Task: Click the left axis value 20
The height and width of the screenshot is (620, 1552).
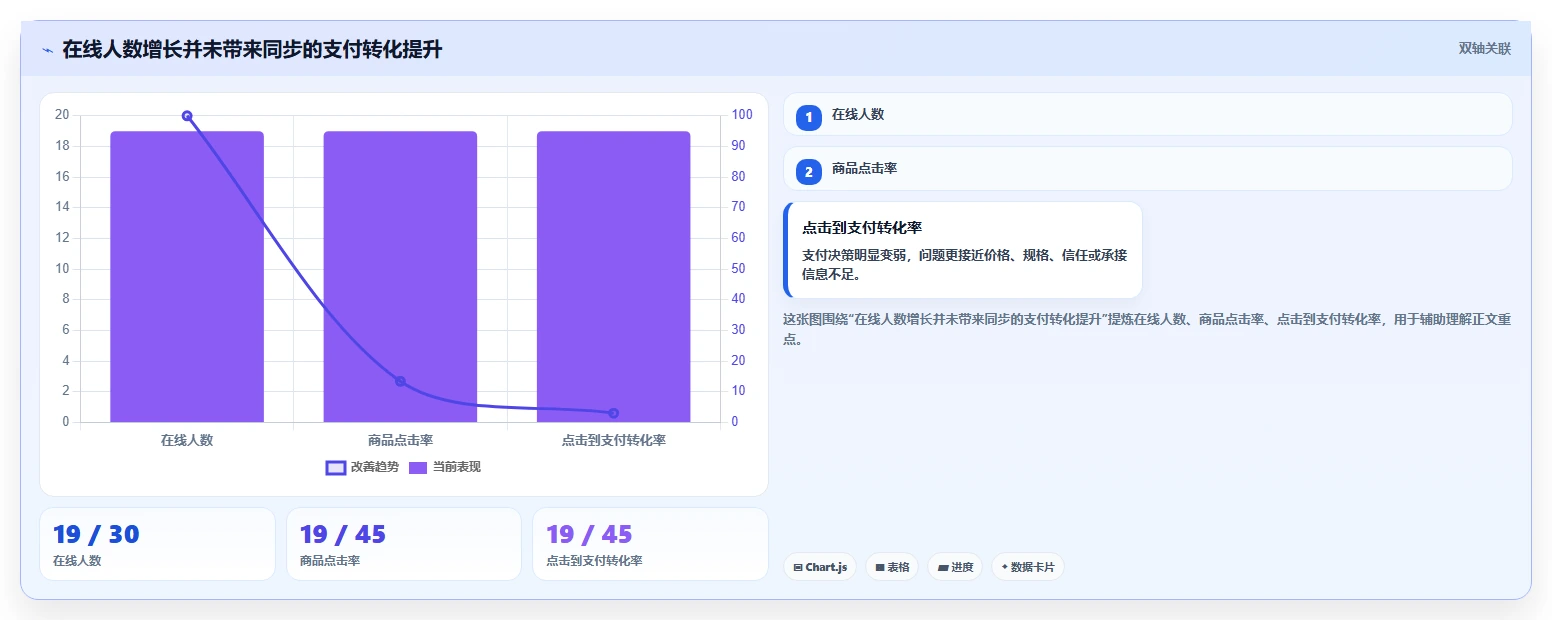Action: pos(62,115)
